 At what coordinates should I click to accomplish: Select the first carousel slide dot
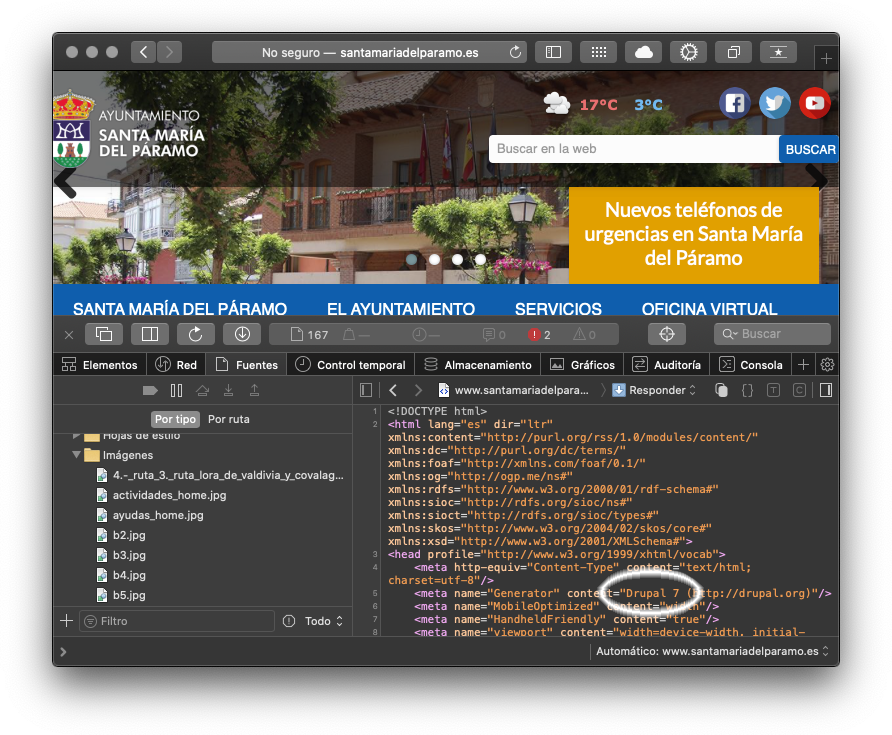[412, 259]
